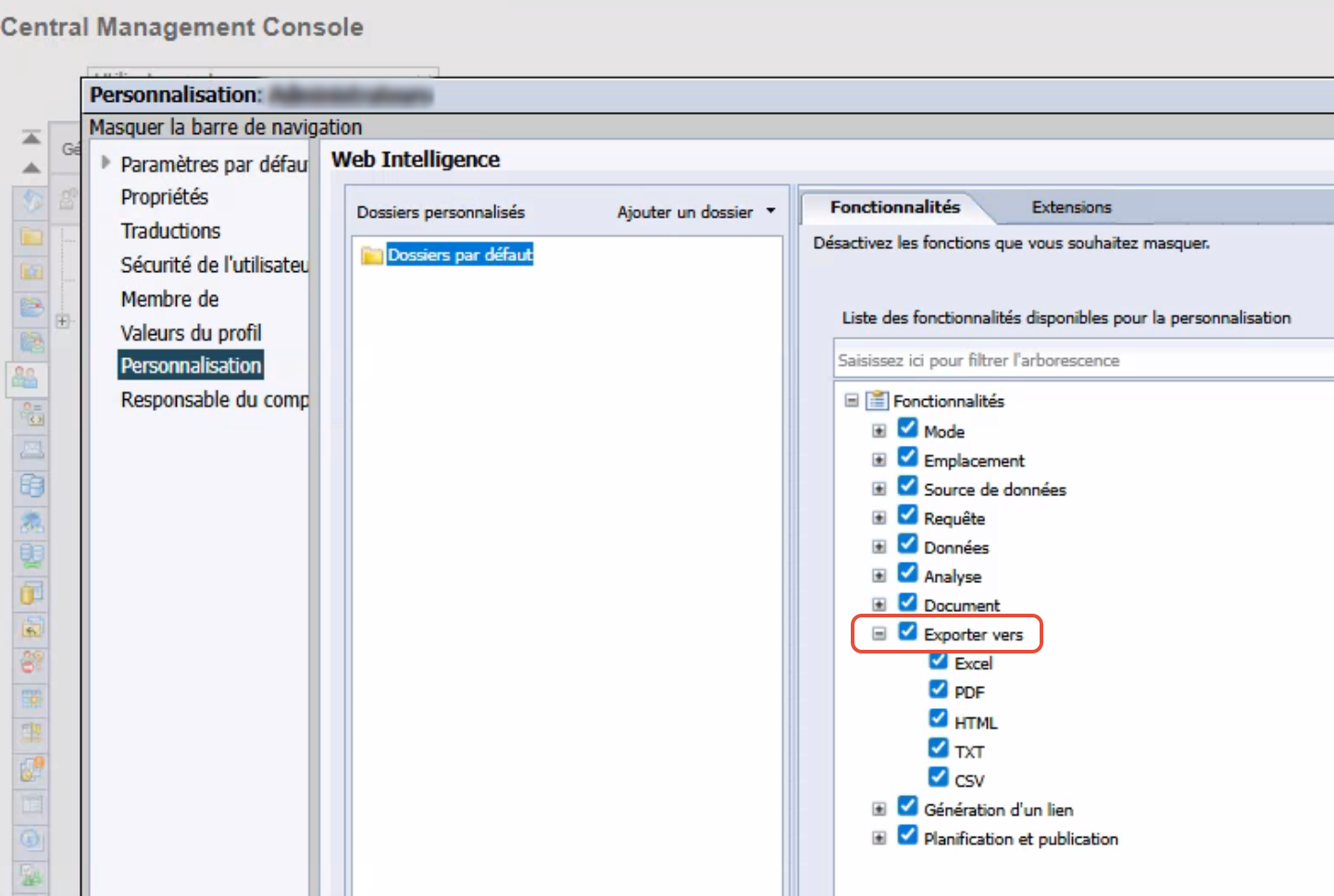
Task: Disable the HTML export checkbox
Action: click(x=939, y=719)
